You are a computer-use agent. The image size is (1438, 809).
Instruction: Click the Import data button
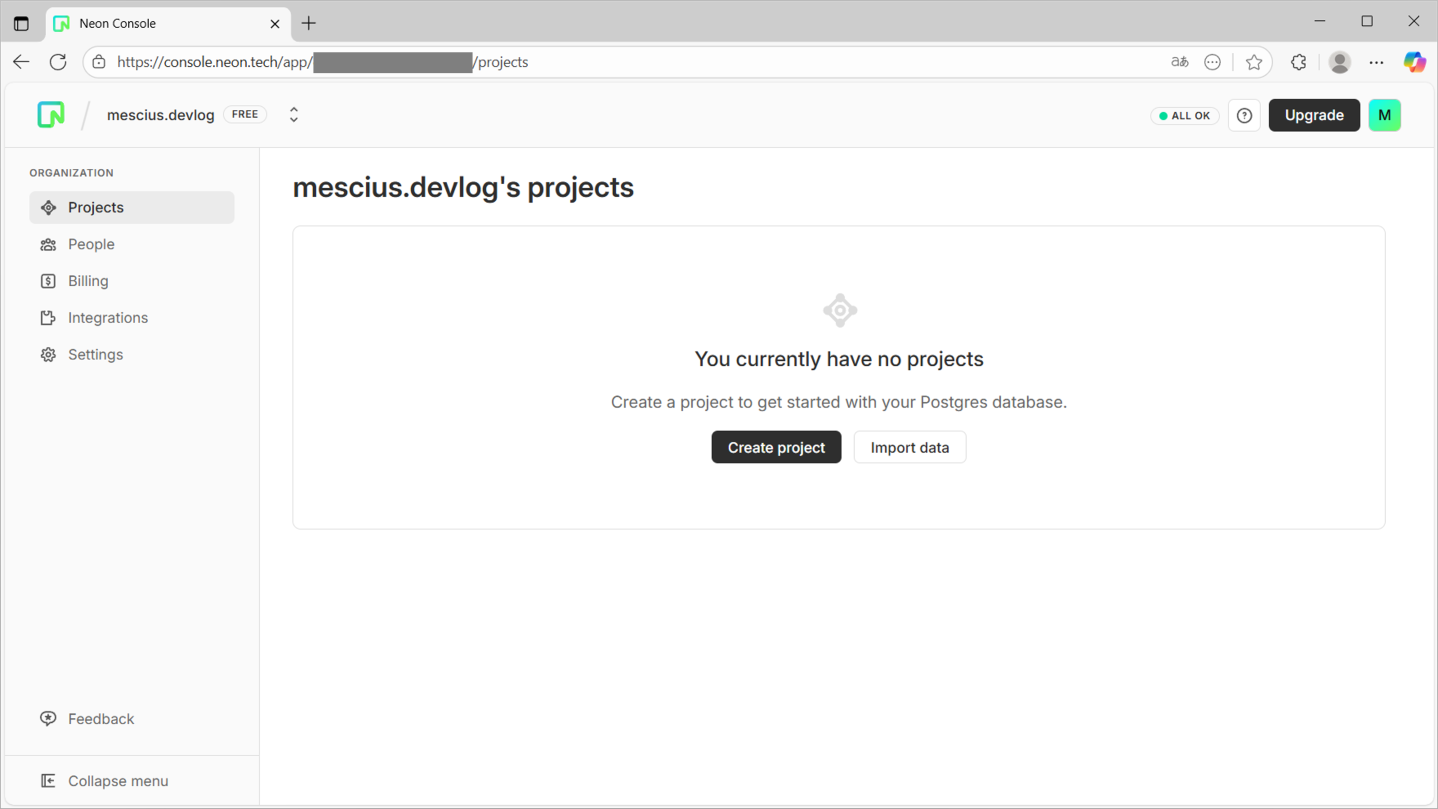[x=909, y=447]
